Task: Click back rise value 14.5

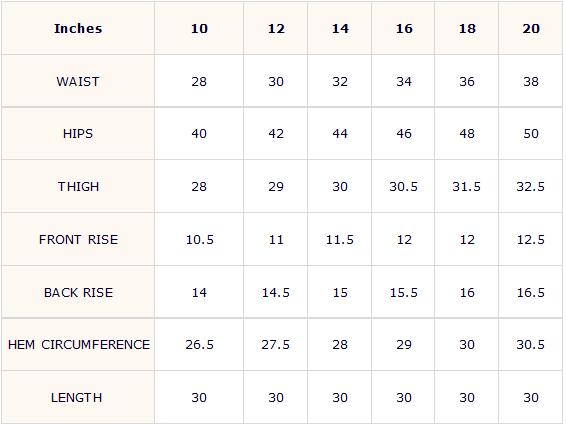Action: tap(276, 292)
